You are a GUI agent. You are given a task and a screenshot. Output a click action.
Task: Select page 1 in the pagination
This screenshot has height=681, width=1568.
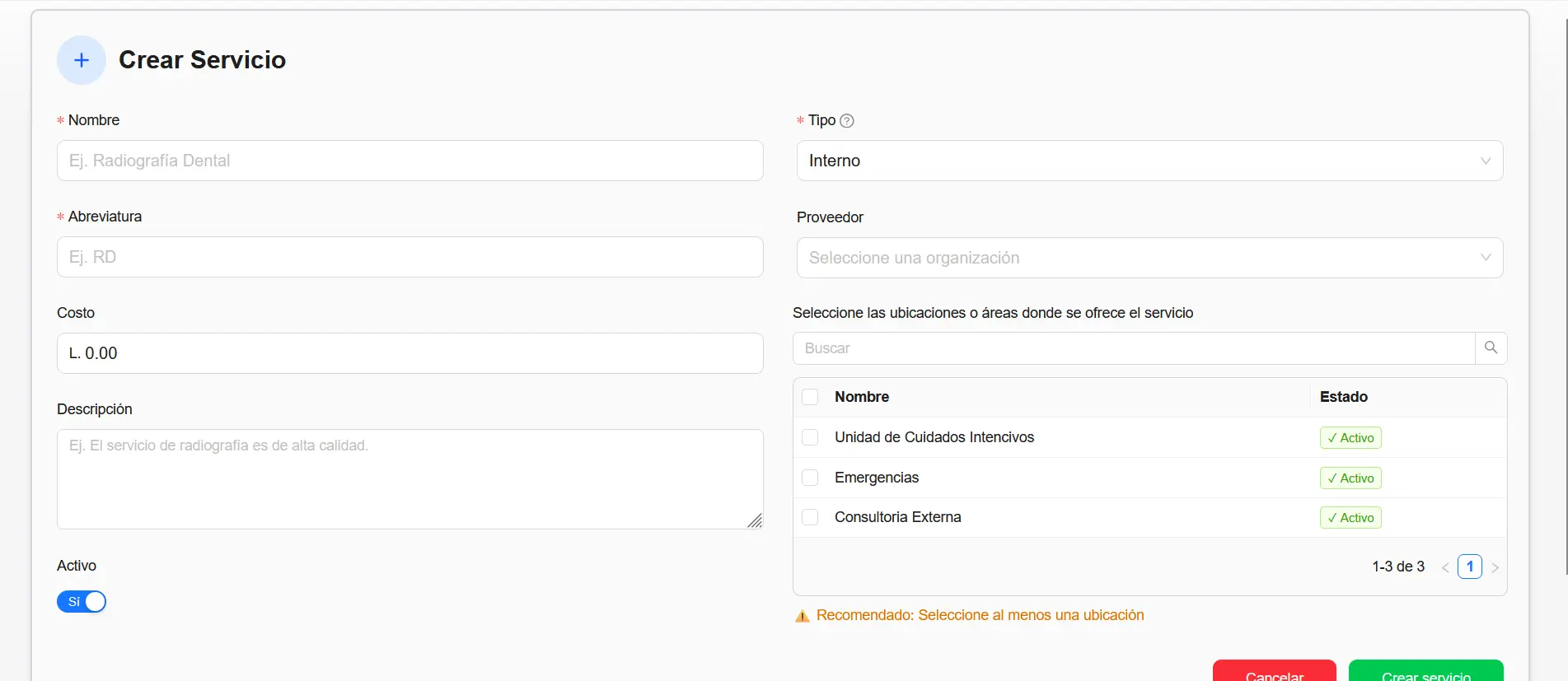(1470, 567)
